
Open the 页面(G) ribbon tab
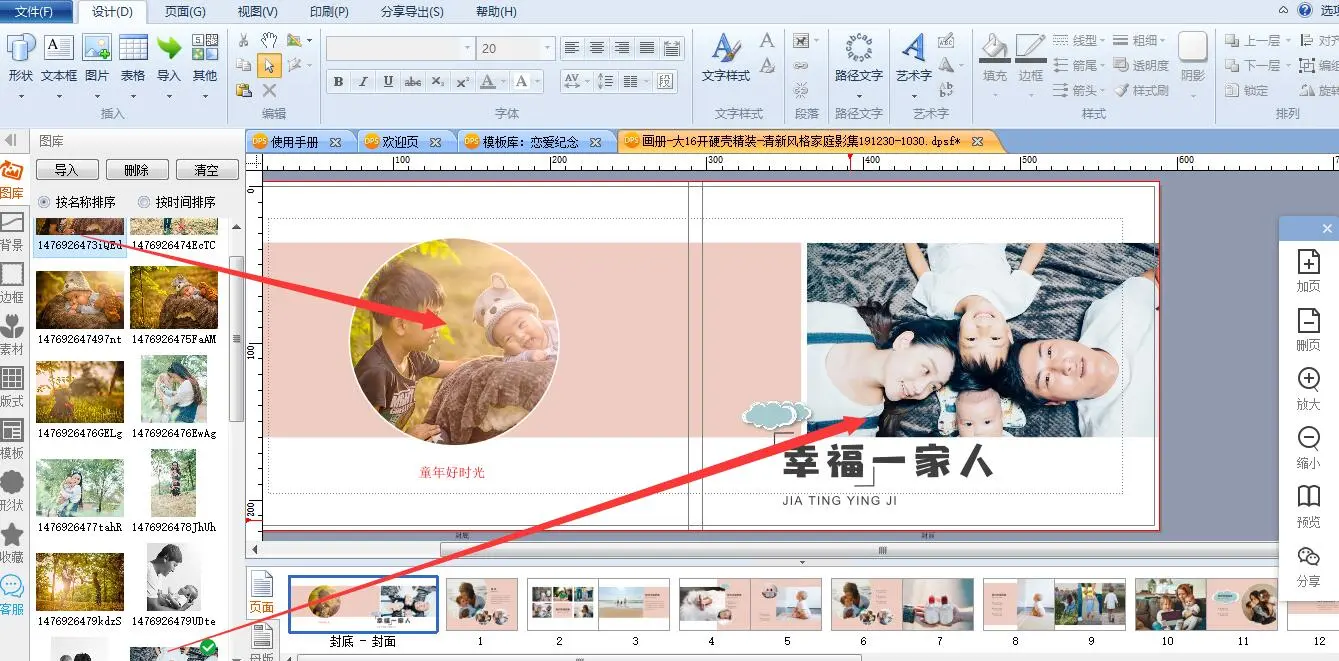tap(185, 12)
